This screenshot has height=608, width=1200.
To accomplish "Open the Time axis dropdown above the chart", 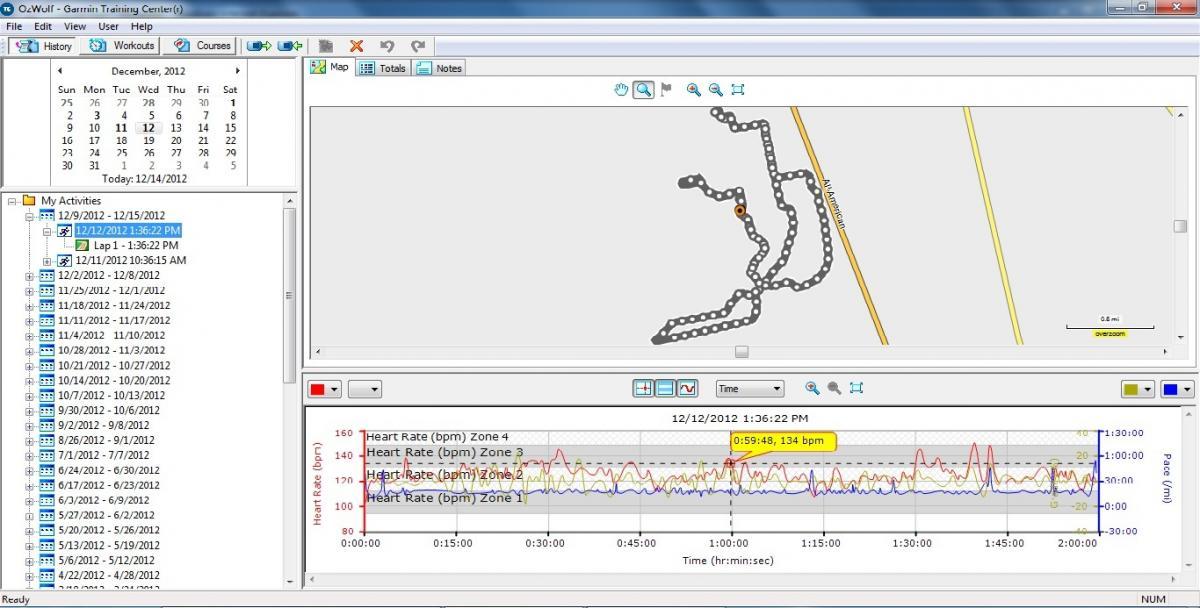I will point(748,388).
